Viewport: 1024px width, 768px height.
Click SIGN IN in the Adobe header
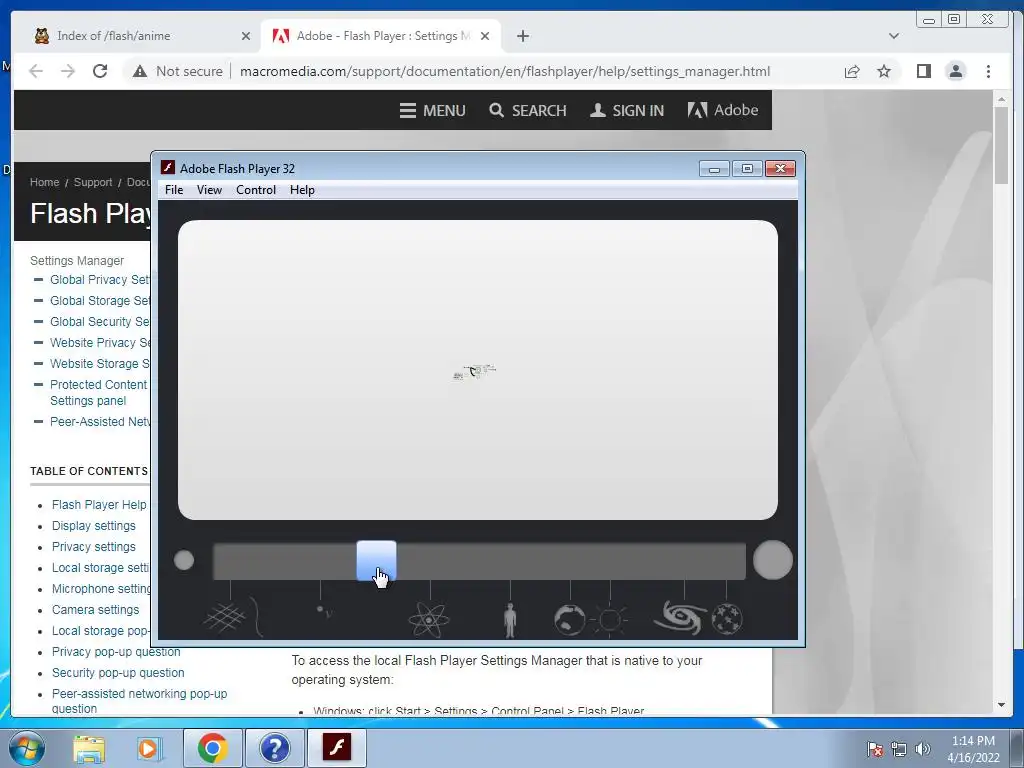tap(626, 110)
